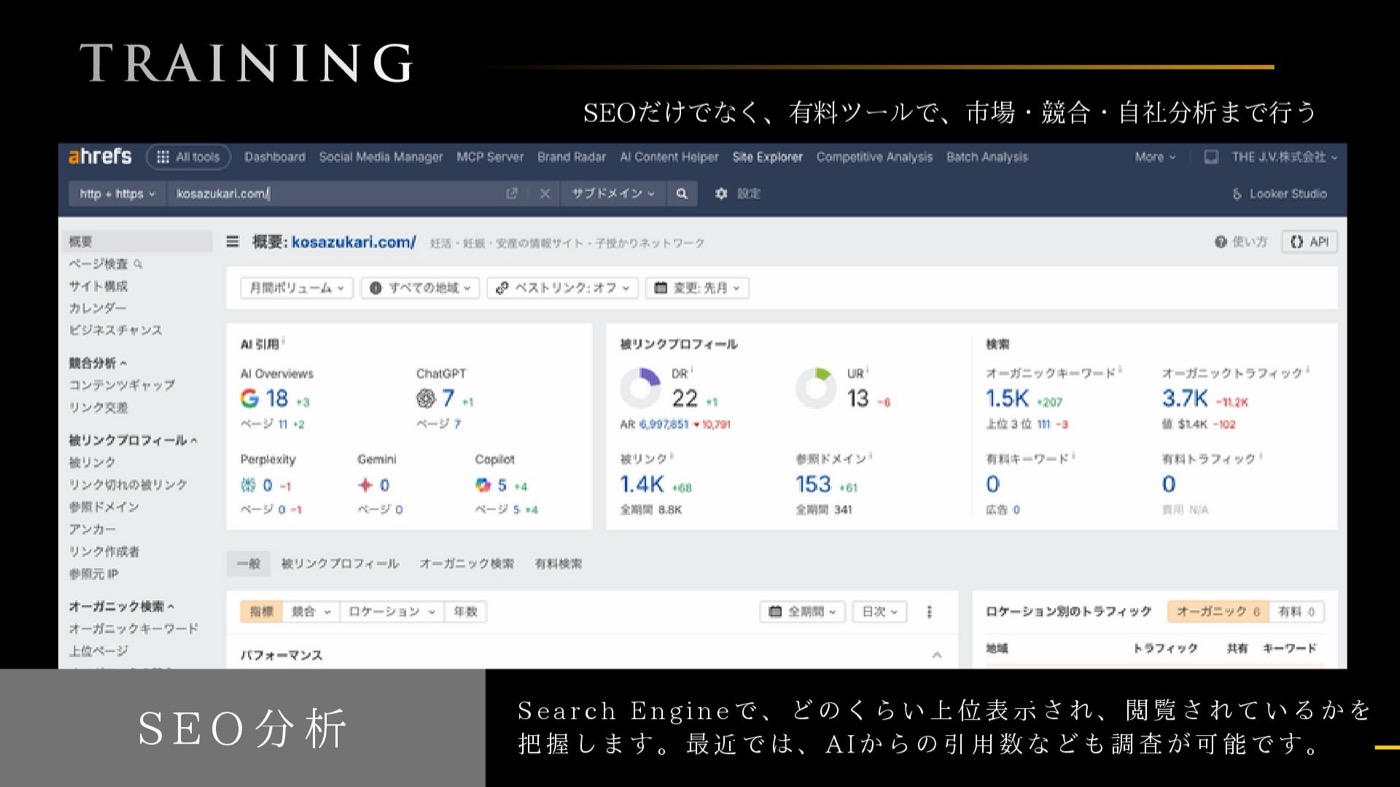Open the 変更: 先月 dropdown
Screen dimensions: 1400x787
pos(697,288)
